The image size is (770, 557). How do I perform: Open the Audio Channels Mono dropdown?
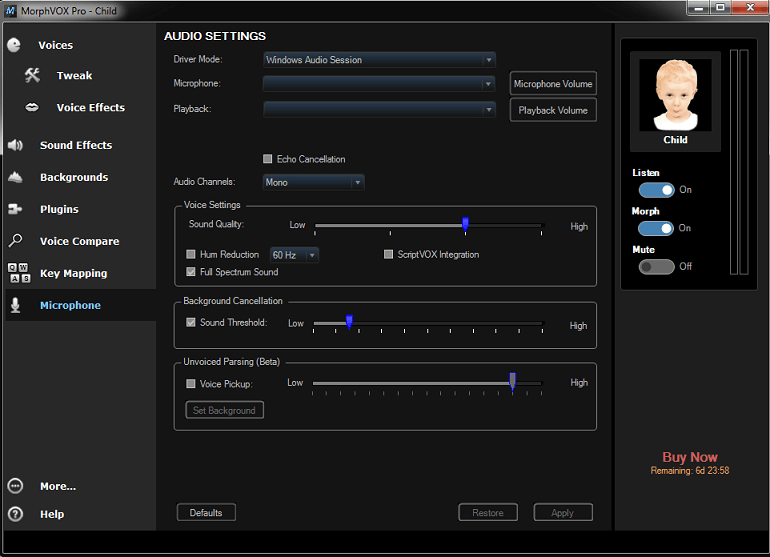tap(314, 182)
